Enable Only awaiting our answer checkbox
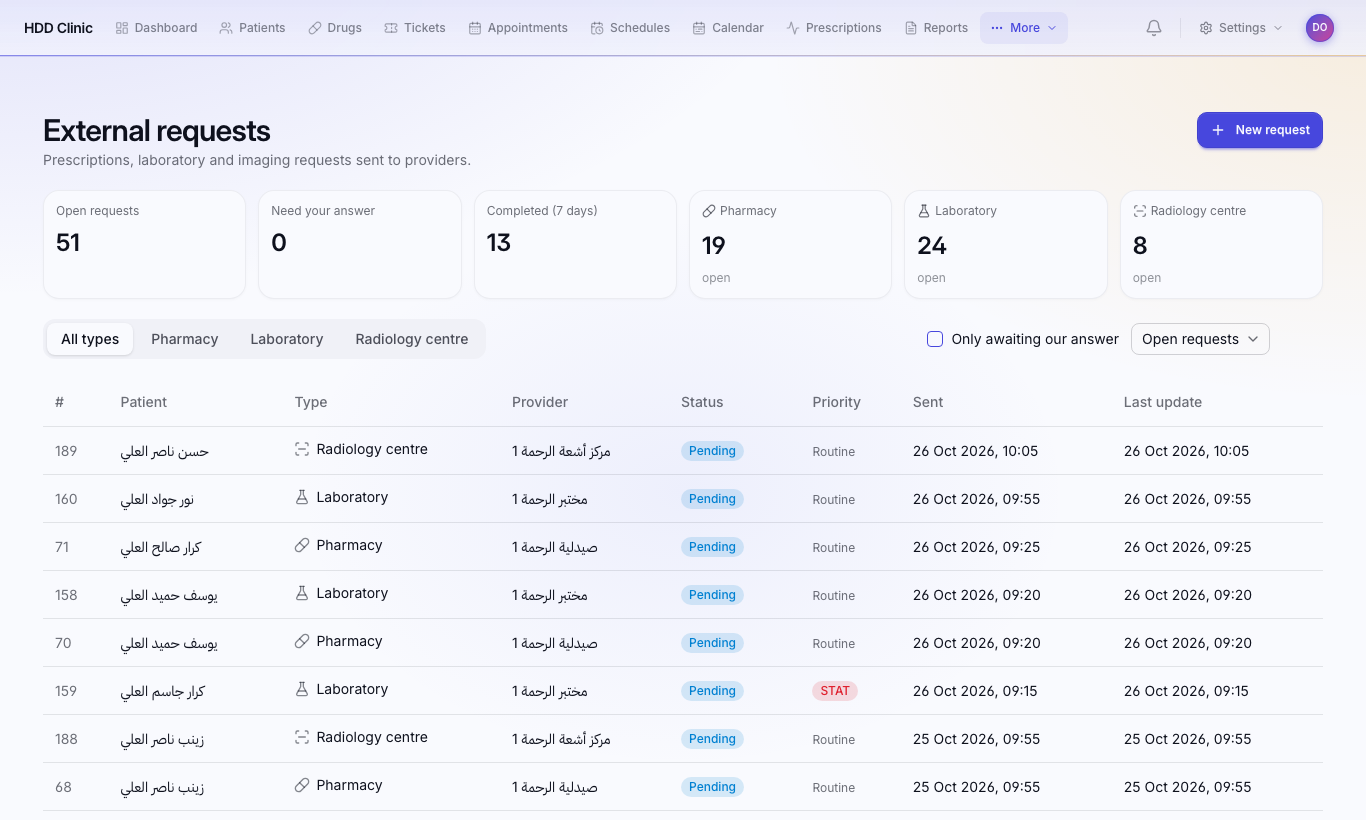 click(x=935, y=339)
